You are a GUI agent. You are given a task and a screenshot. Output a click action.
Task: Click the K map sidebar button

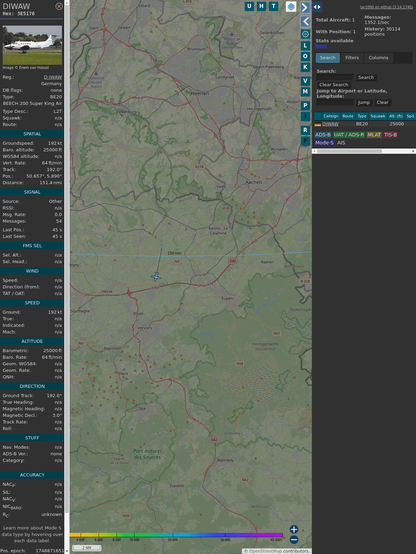pyautogui.click(x=305, y=67)
